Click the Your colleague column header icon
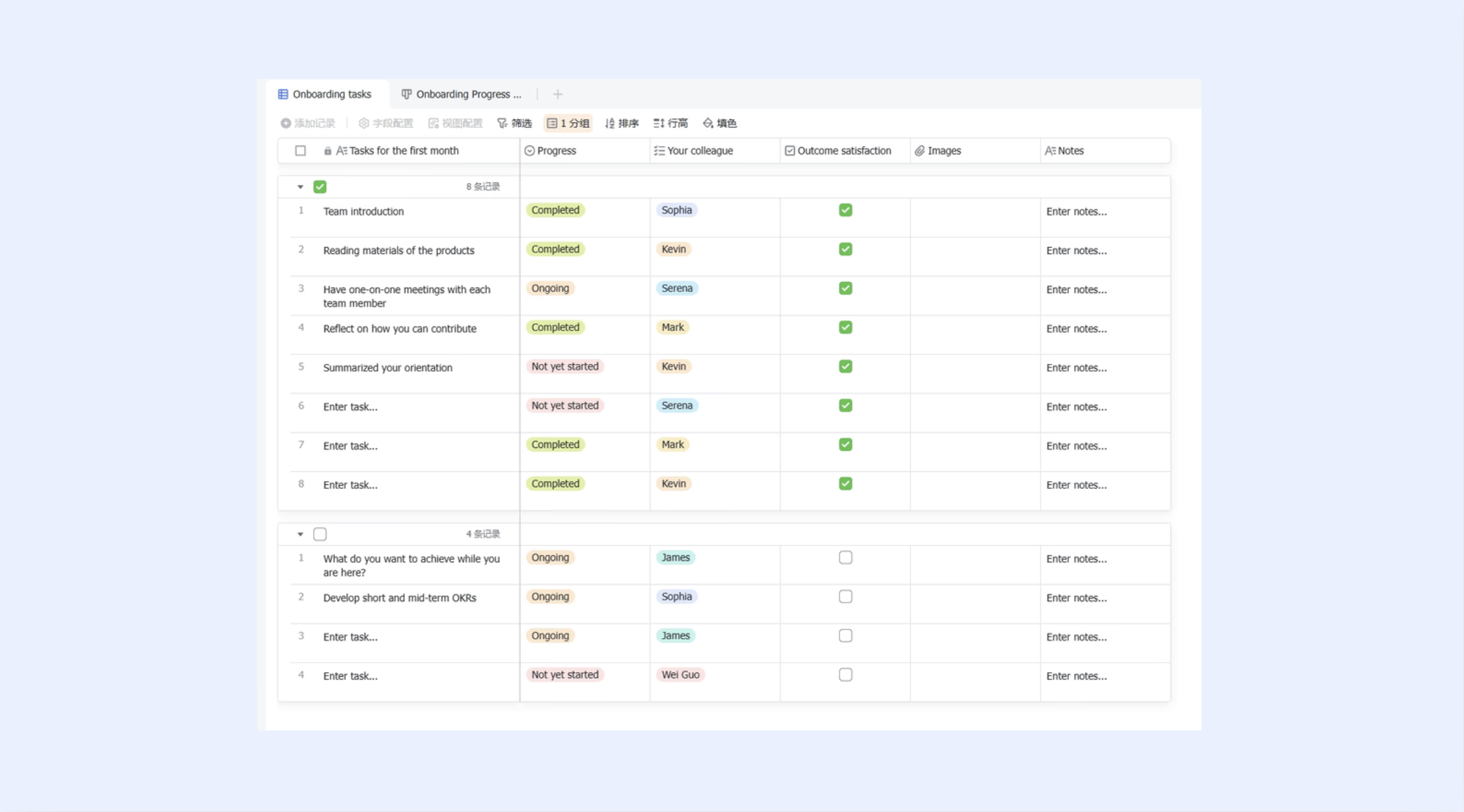Viewport: 1464px width, 812px height. [x=659, y=151]
